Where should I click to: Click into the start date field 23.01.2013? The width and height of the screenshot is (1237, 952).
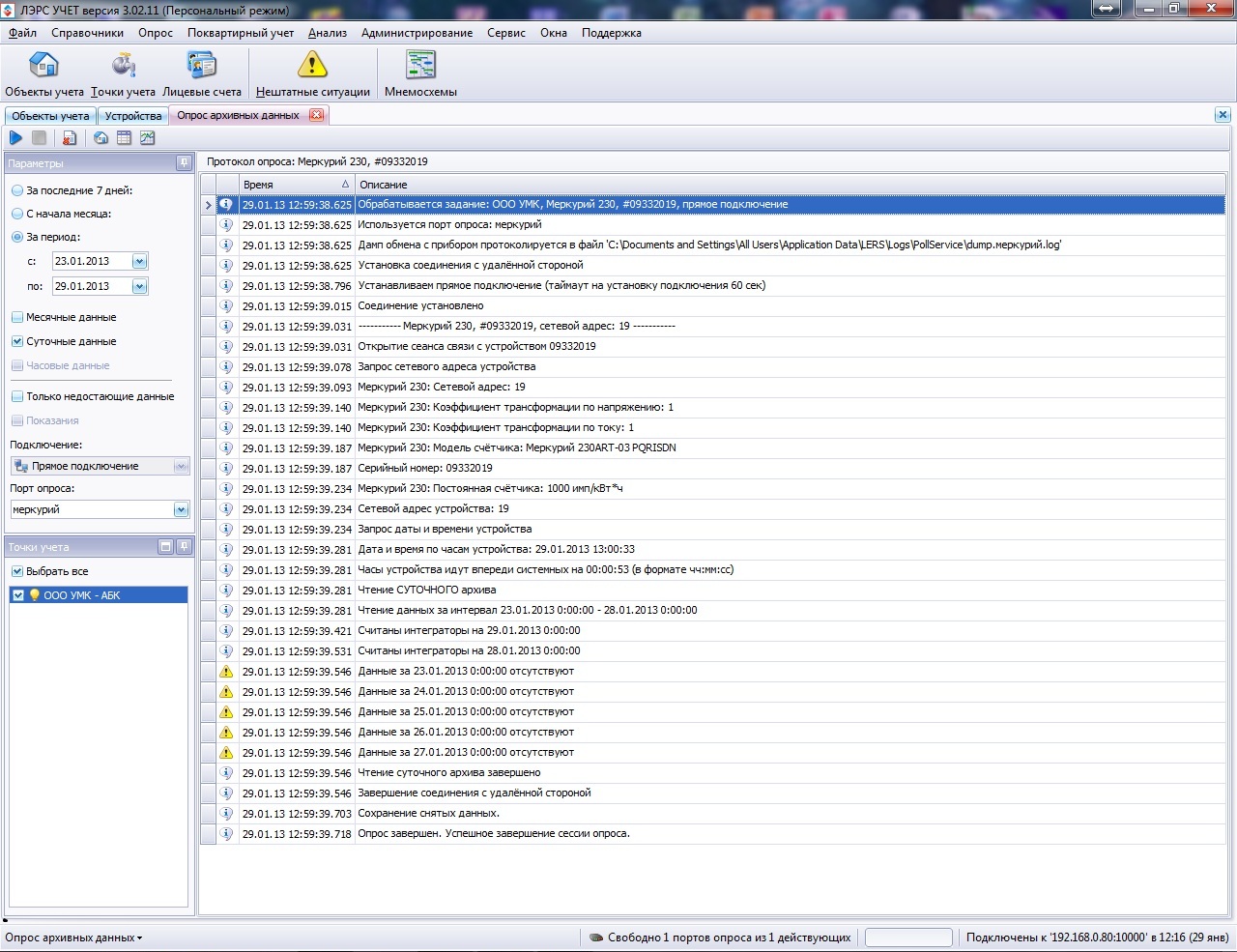coord(91,261)
